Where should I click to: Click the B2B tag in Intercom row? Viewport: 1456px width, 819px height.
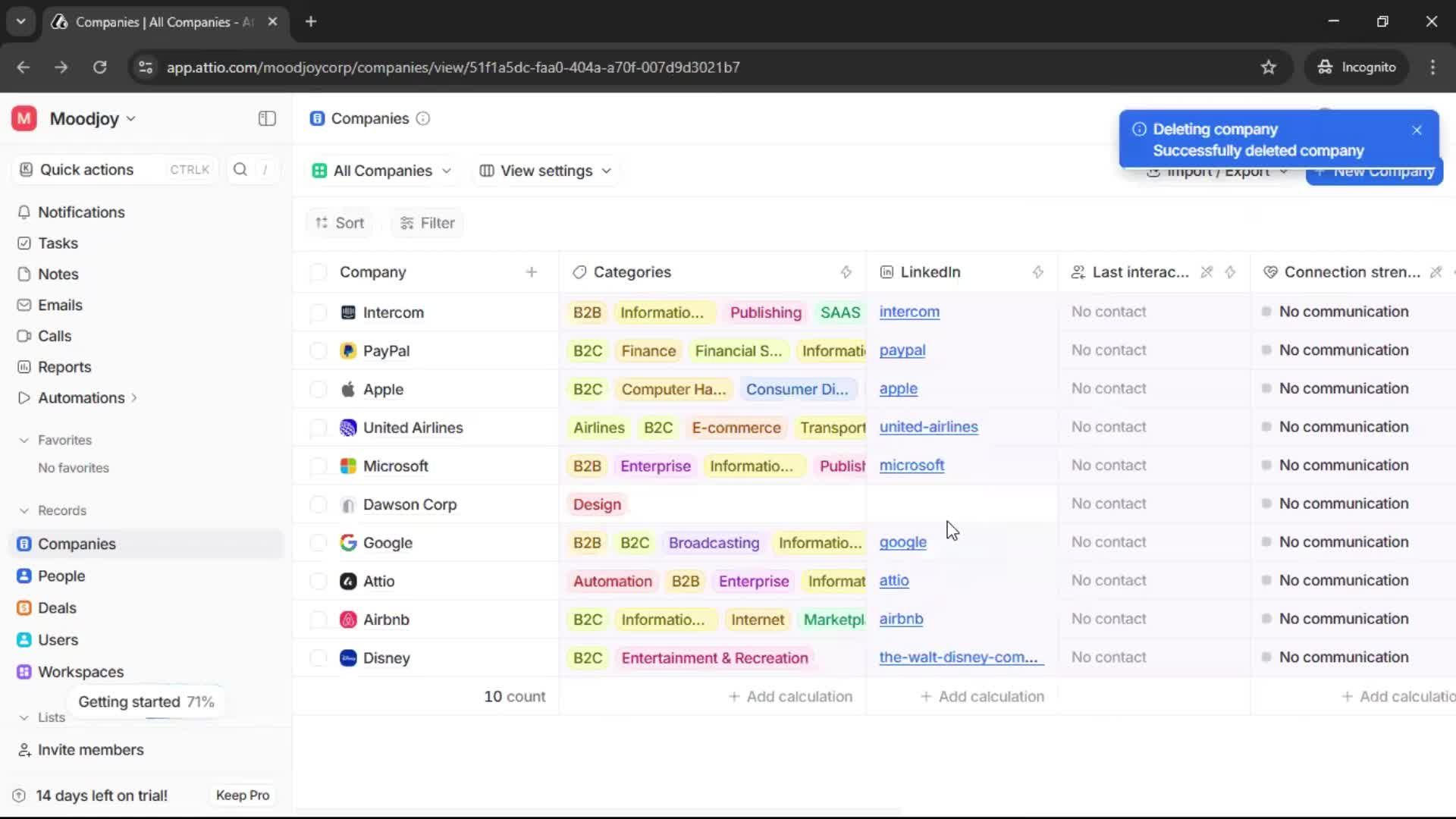click(587, 312)
